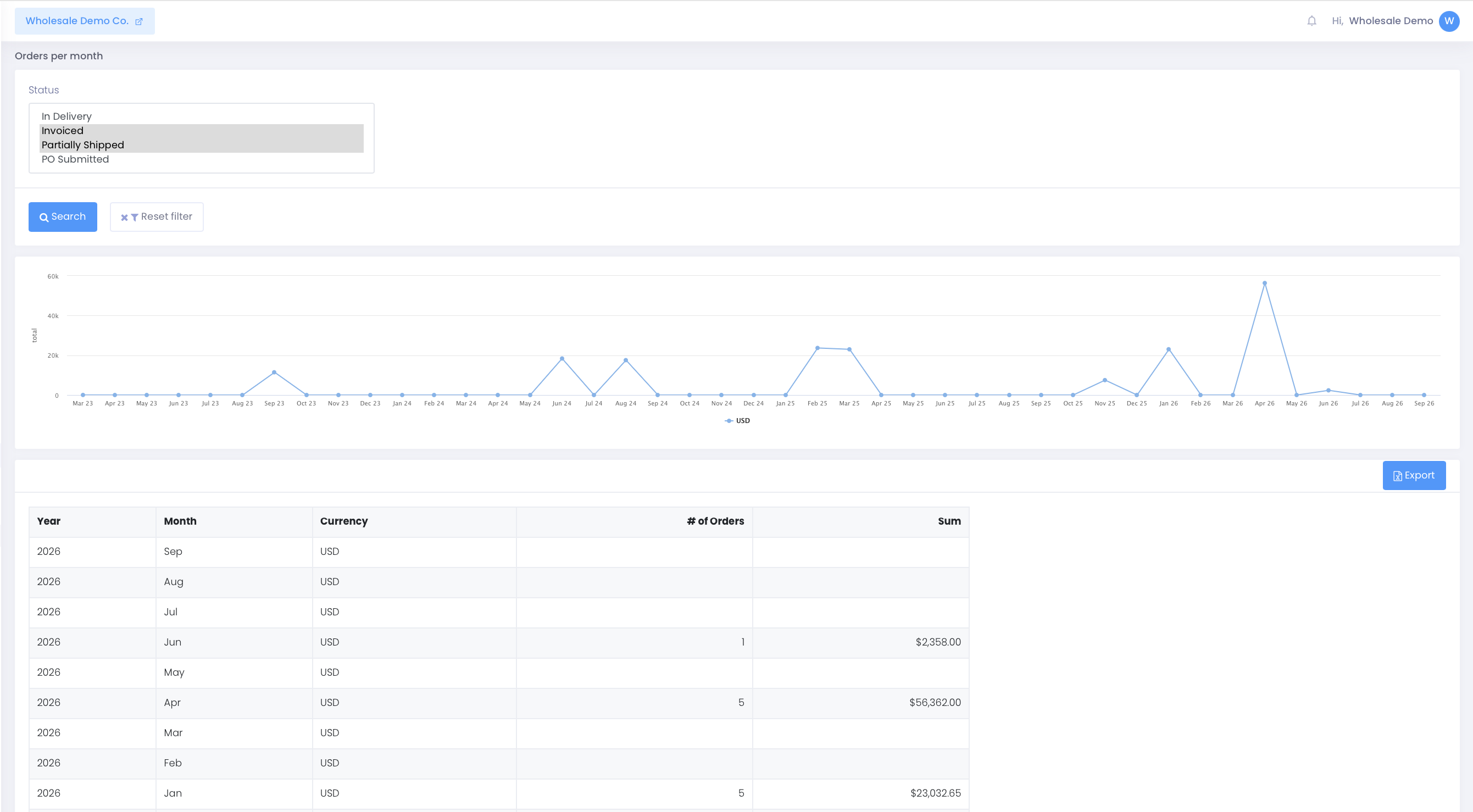Viewport: 1473px width, 812px height.
Task: Click the Year column header
Action: click(x=93, y=521)
